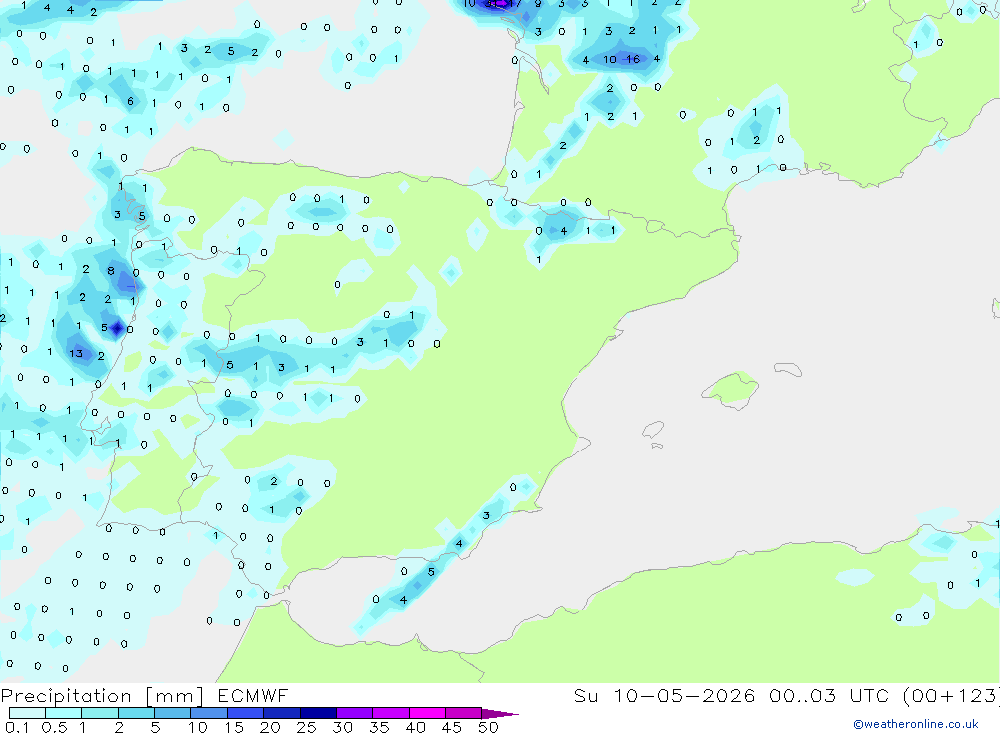This screenshot has width=1000, height=733.
Task: Click the date text 'Su 10-05-2026'
Action: (664, 695)
